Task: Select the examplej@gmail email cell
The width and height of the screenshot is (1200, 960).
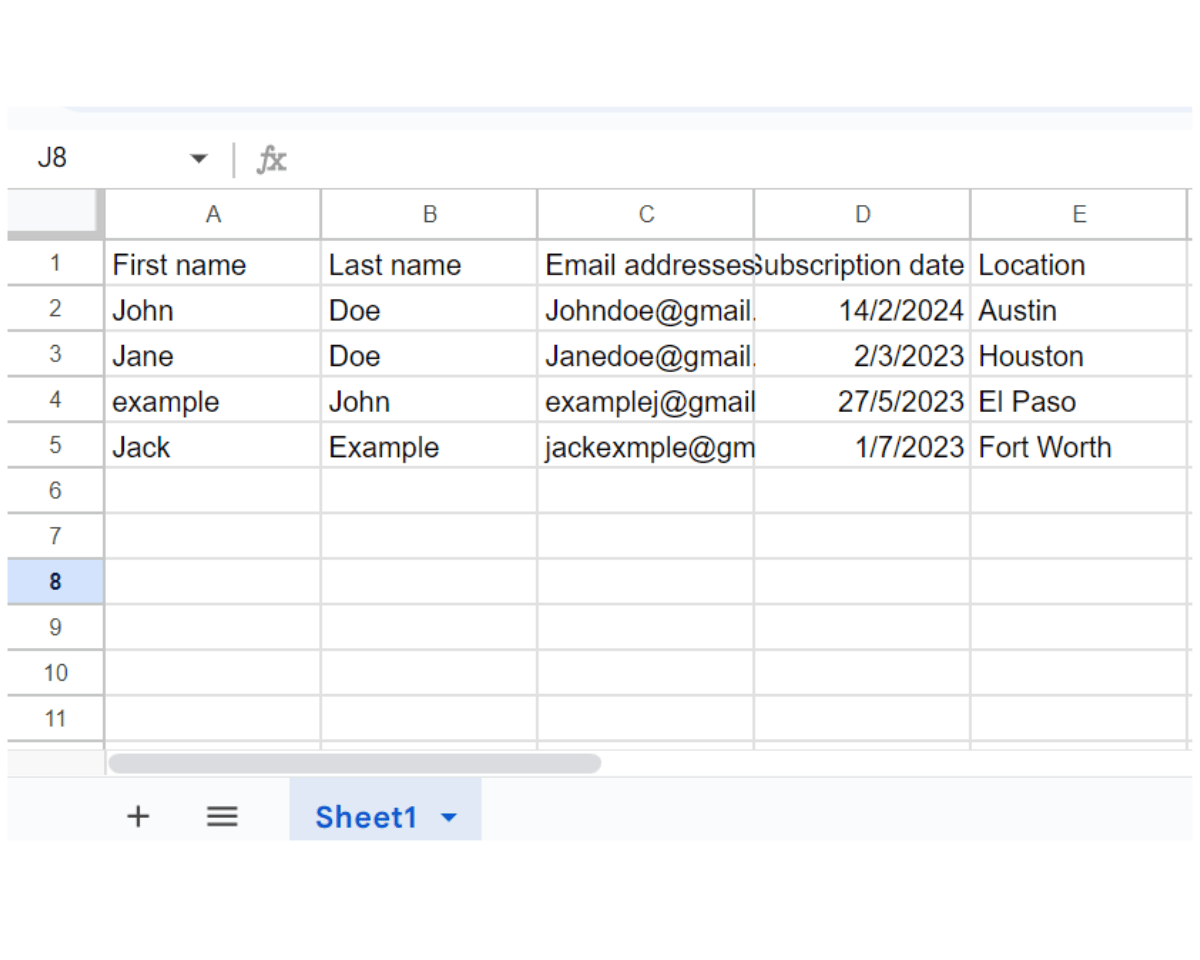Action: (x=646, y=400)
